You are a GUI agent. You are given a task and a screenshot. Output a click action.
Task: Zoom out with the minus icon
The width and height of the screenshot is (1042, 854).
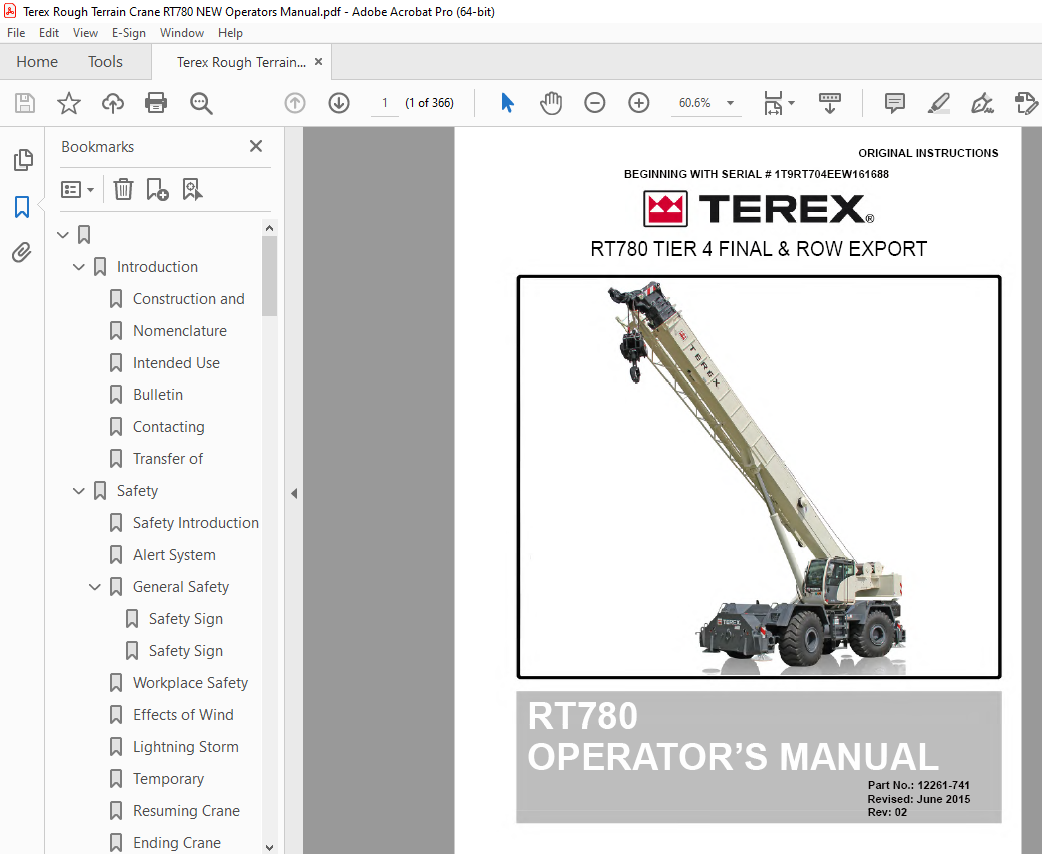595,103
